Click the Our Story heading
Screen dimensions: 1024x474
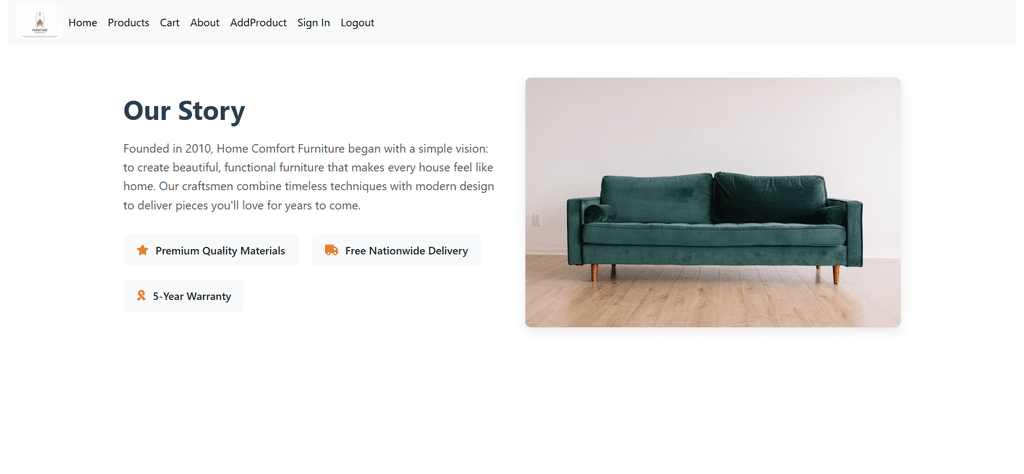coord(184,110)
